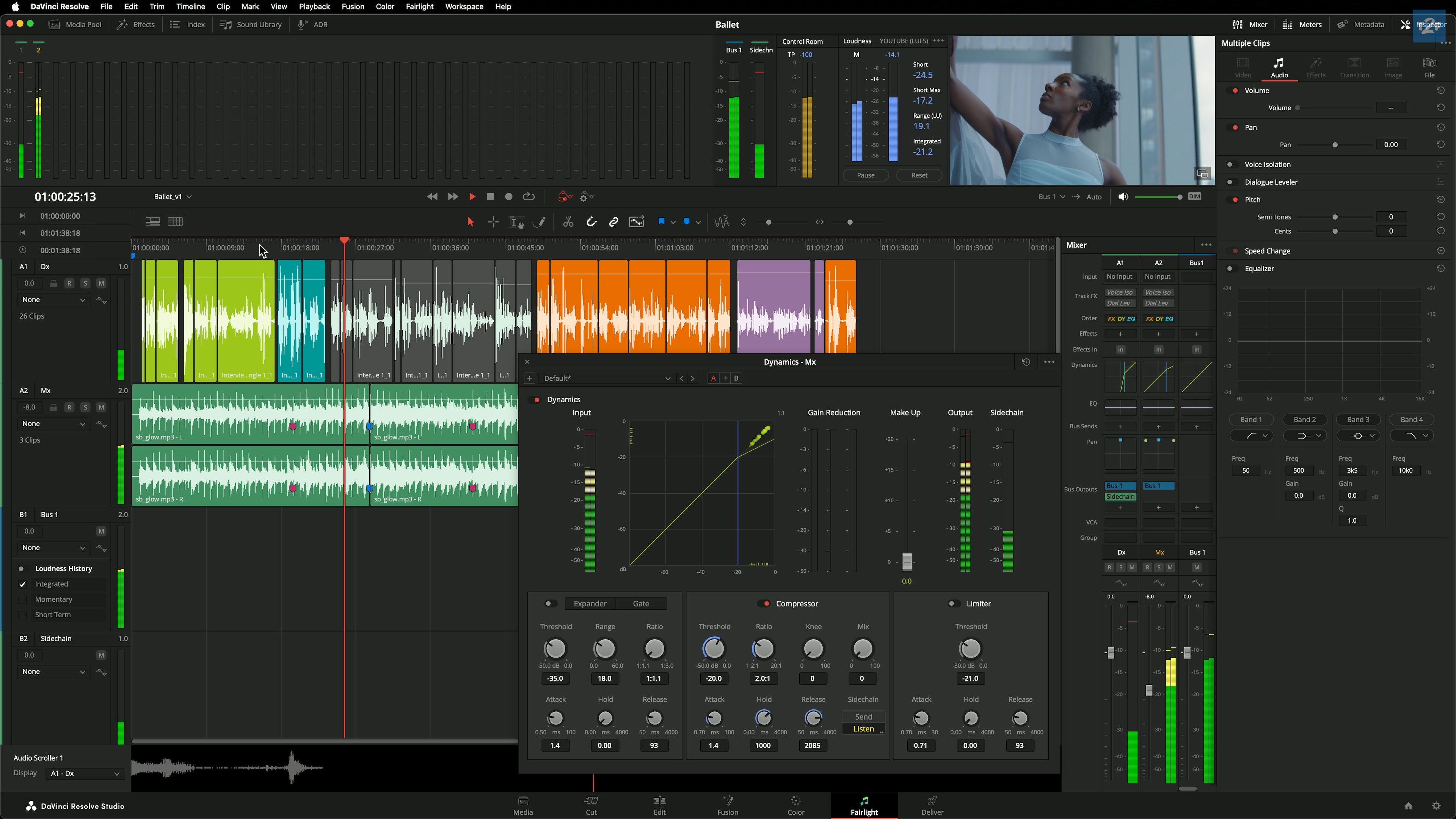The height and width of the screenshot is (819, 1456).
Task: Mute the monitor speaker icon
Action: (x=1123, y=197)
